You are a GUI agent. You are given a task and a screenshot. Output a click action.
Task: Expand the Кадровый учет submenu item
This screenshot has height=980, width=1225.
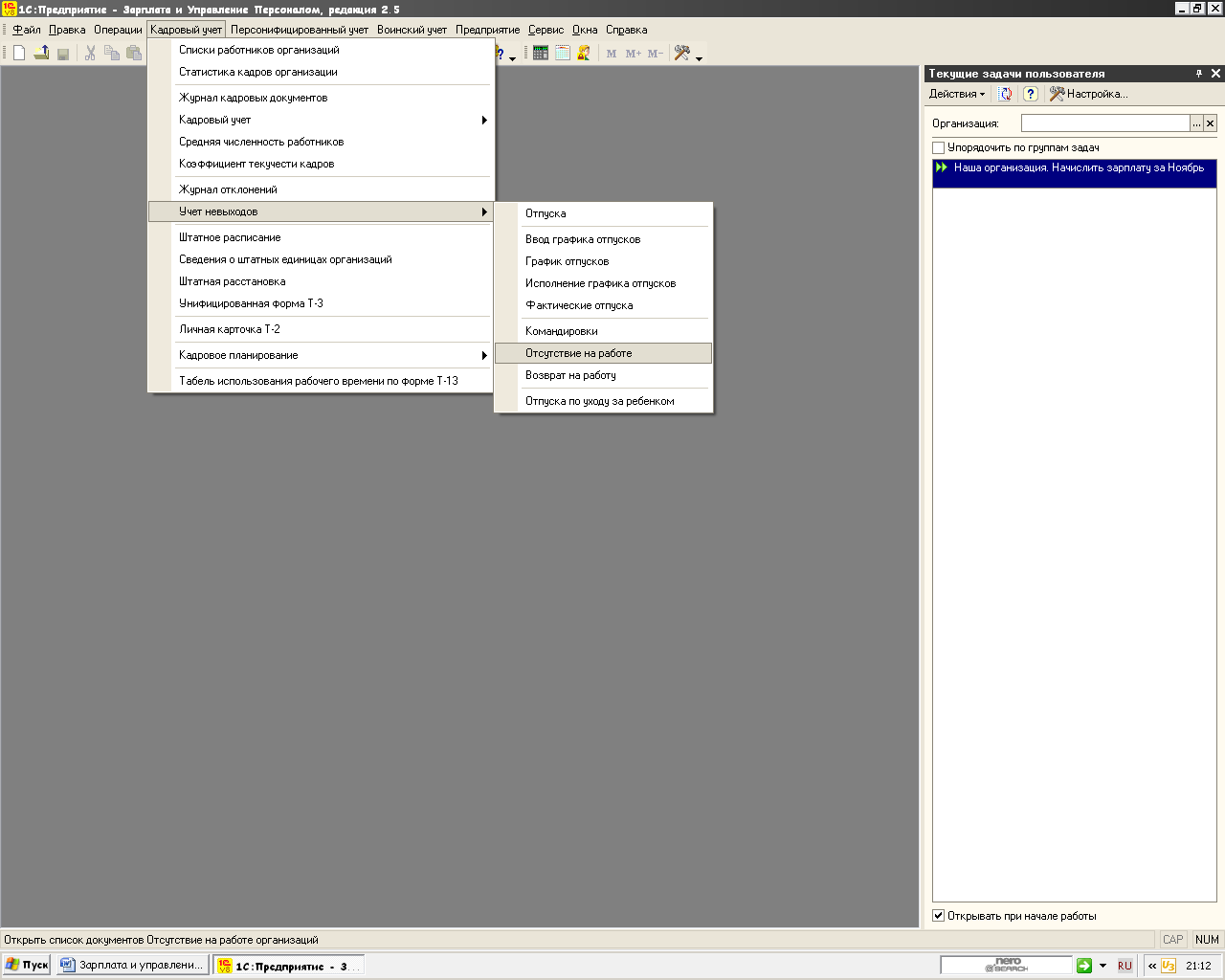pos(321,120)
